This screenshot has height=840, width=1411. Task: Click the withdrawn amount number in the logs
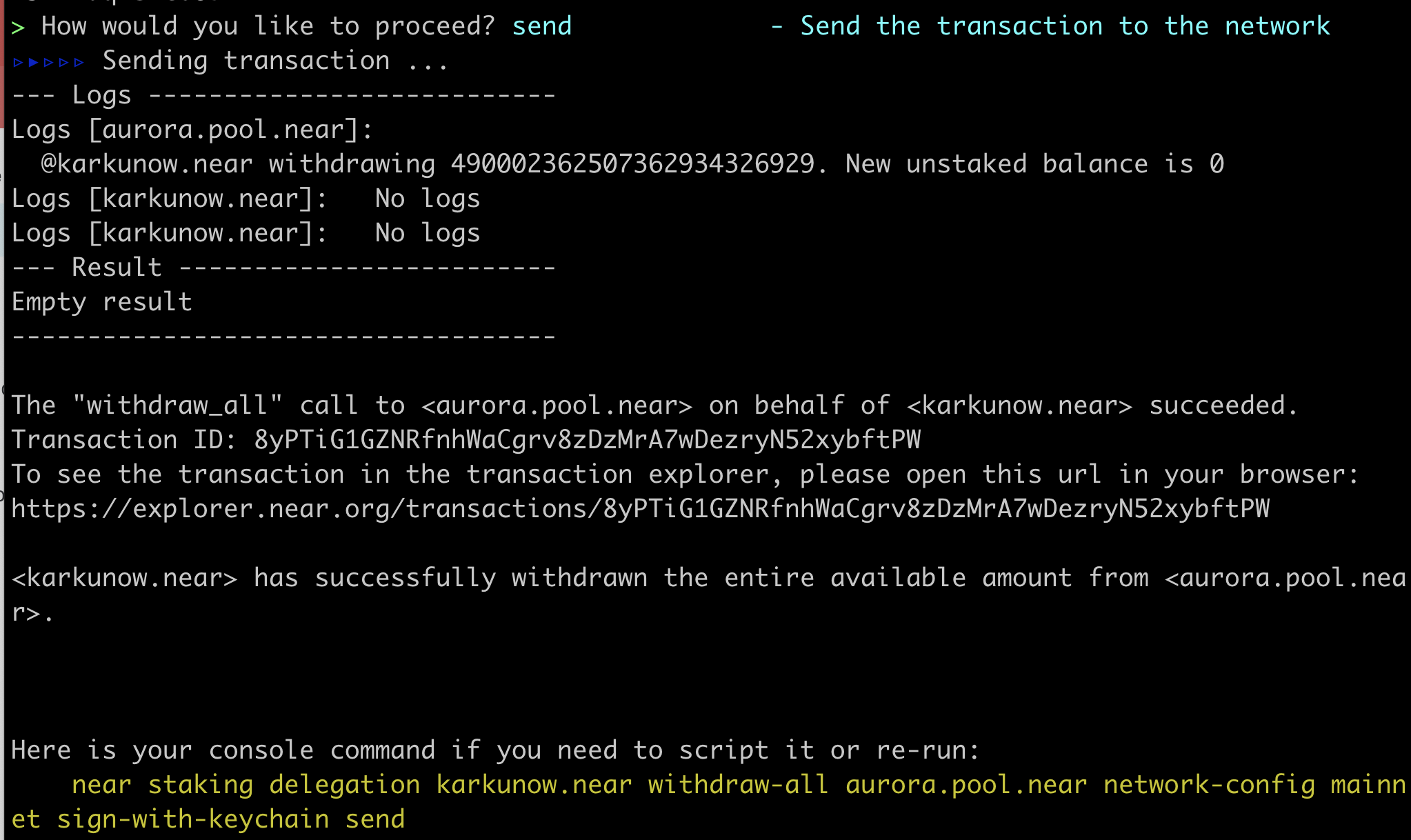point(632,164)
